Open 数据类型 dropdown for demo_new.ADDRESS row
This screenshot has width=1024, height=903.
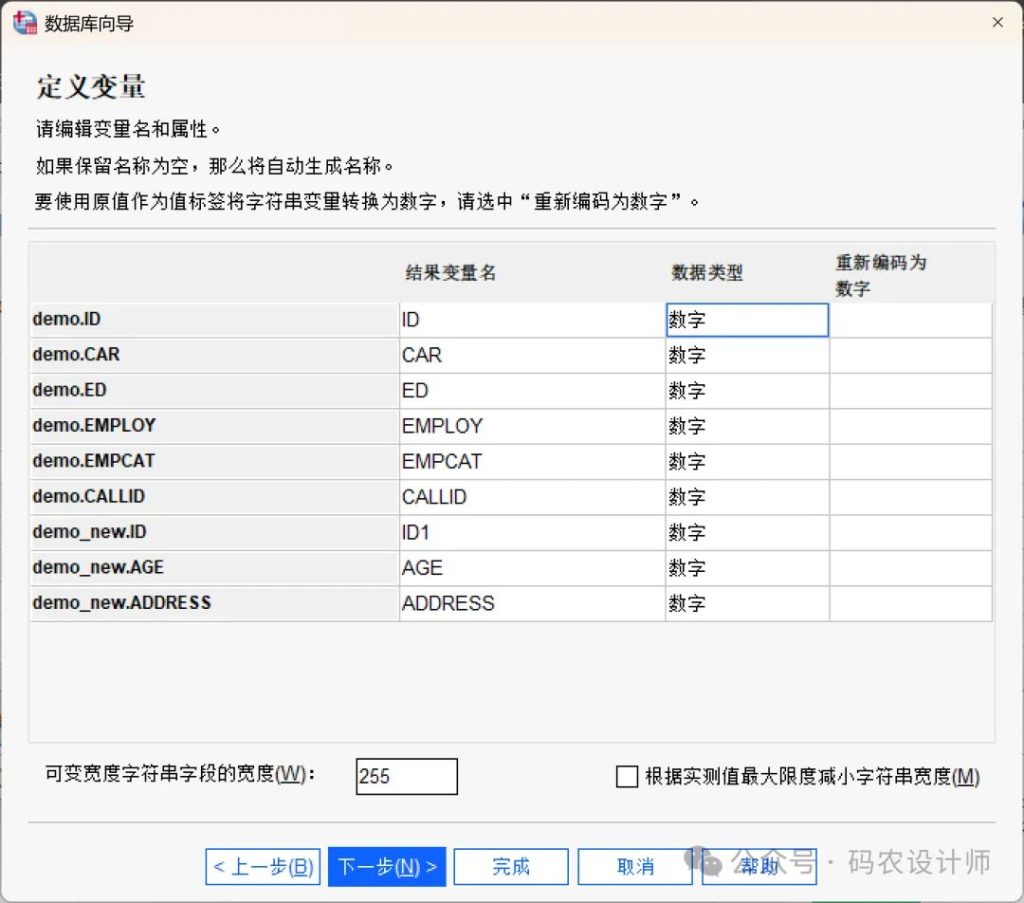pos(746,603)
